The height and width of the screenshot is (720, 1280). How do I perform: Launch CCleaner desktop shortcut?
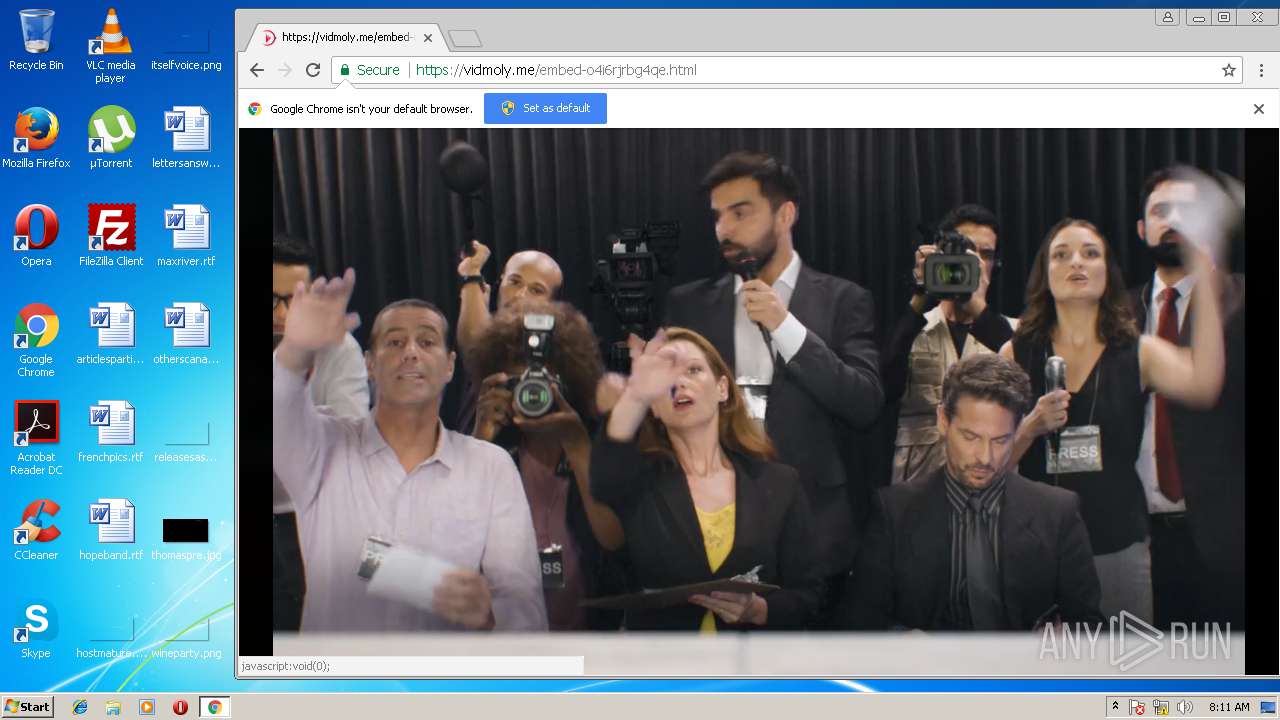point(36,530)
